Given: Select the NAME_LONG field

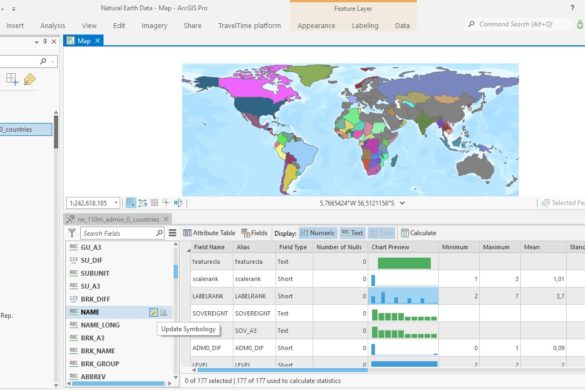Looking at the screenshot, I should [100, 325].
